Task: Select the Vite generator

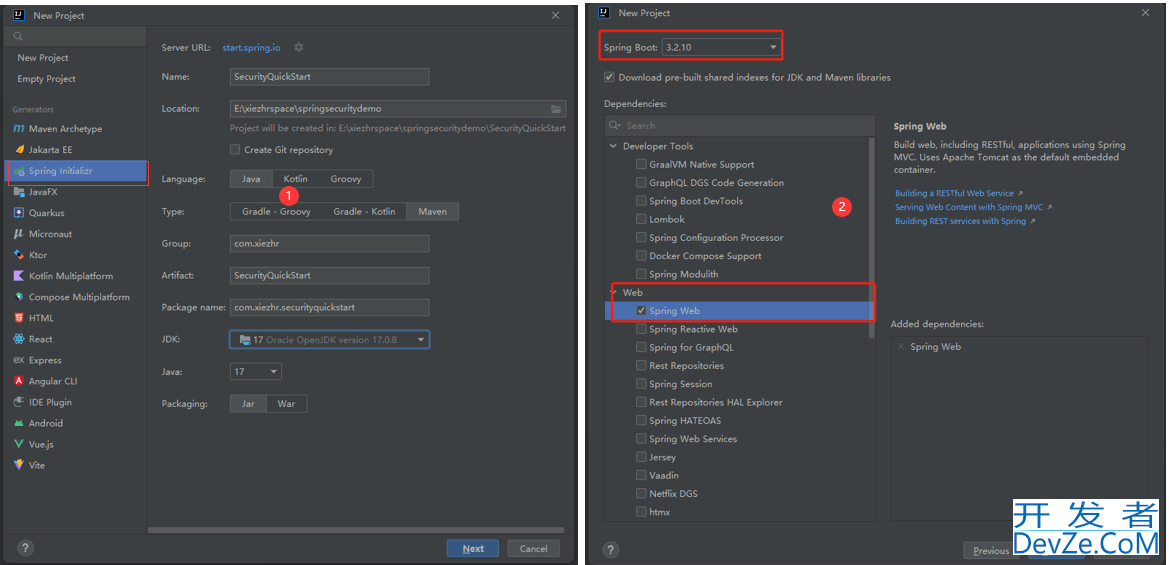Action: point(37,465)
